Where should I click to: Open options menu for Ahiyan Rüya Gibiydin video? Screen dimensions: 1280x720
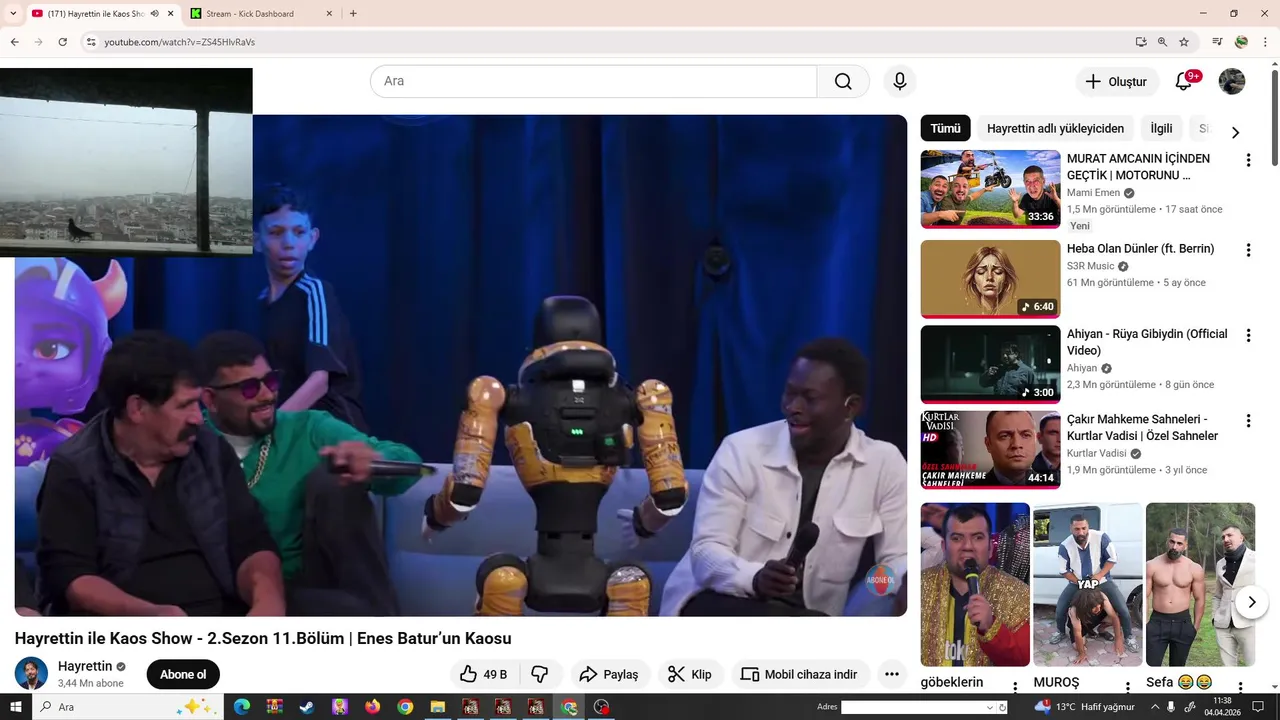(1248, 335)
